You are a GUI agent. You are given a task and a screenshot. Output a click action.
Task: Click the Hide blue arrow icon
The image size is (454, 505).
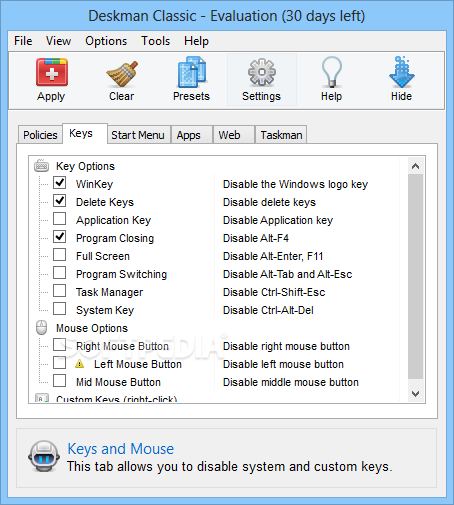click(402, 72)
